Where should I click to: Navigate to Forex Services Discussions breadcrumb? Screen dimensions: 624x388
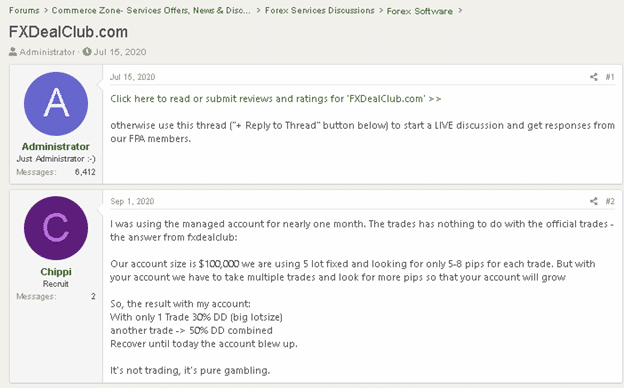tap(320, 10)
